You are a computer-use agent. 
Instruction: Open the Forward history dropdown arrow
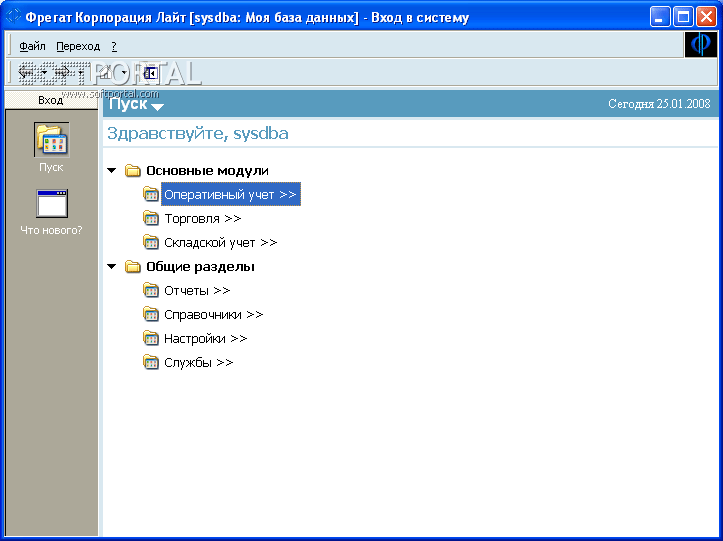81,72
